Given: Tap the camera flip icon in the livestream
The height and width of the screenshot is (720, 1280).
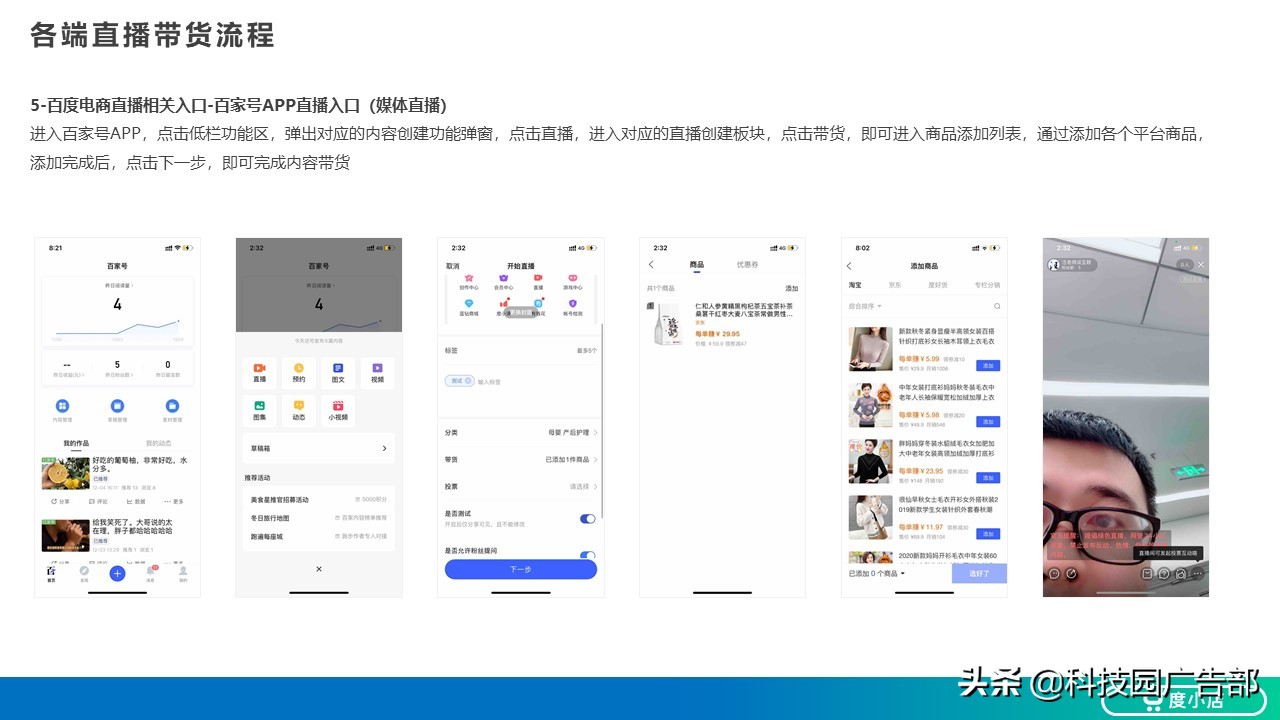Looking at the screenshot, I should [x=1181, y=573].
